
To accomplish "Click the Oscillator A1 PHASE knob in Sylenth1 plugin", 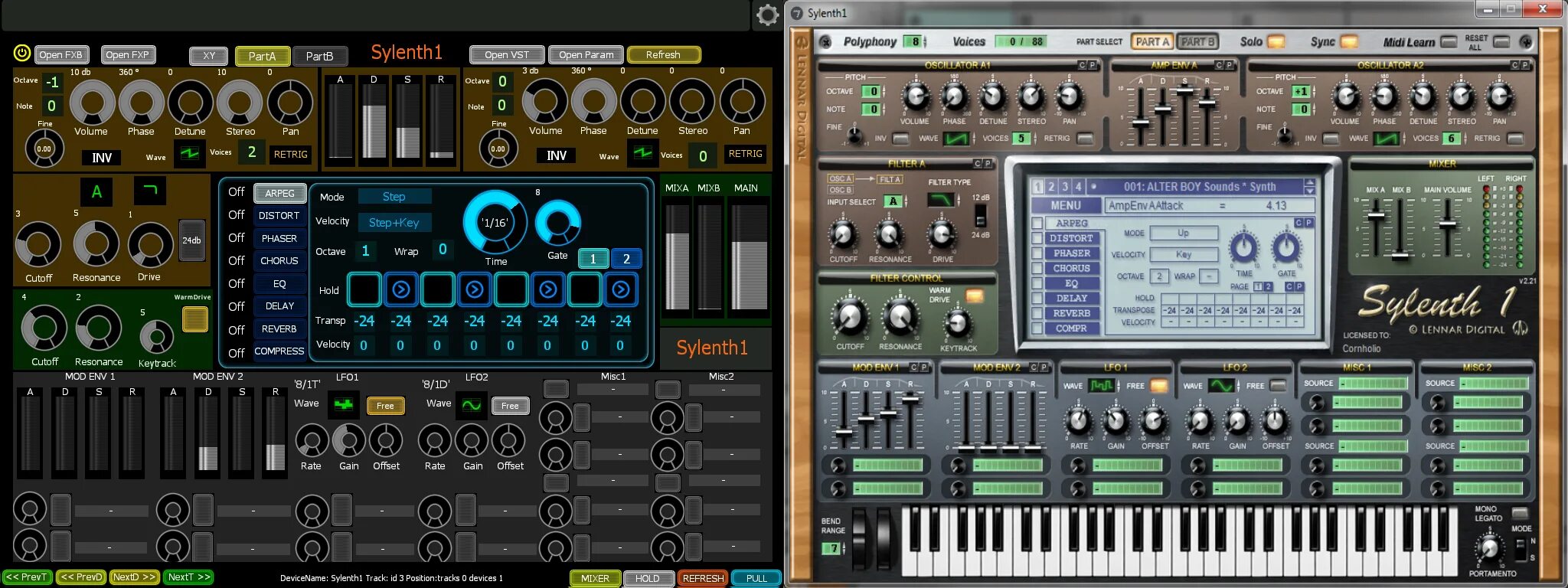I will pyautogui.click(x=954, y=97).
